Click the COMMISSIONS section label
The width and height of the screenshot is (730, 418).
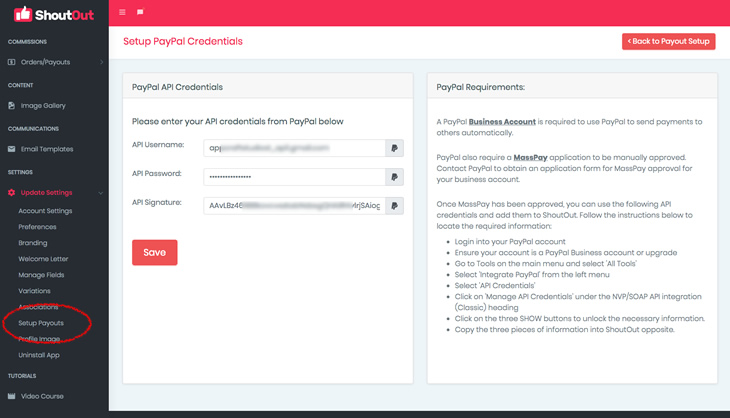coord(27,42)
